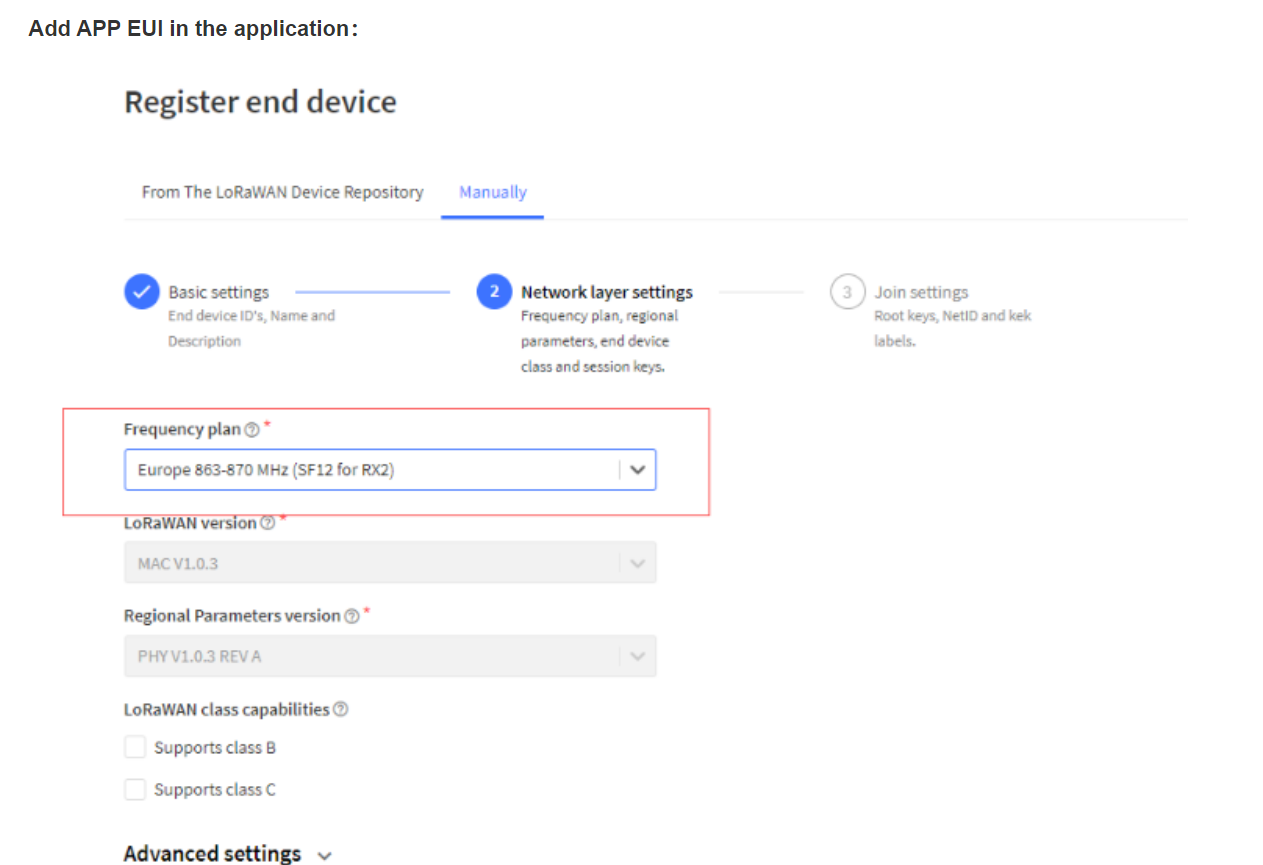Click help icon beside LoRaWAN version label
Screen dimensions: 1263x865
tap(267, 524)
